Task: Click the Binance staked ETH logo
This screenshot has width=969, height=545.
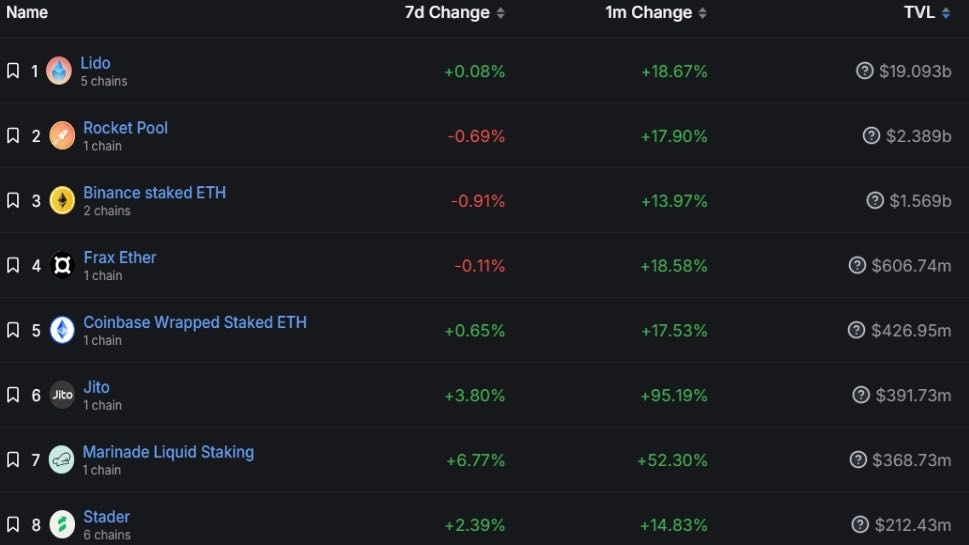Action: 62,200
